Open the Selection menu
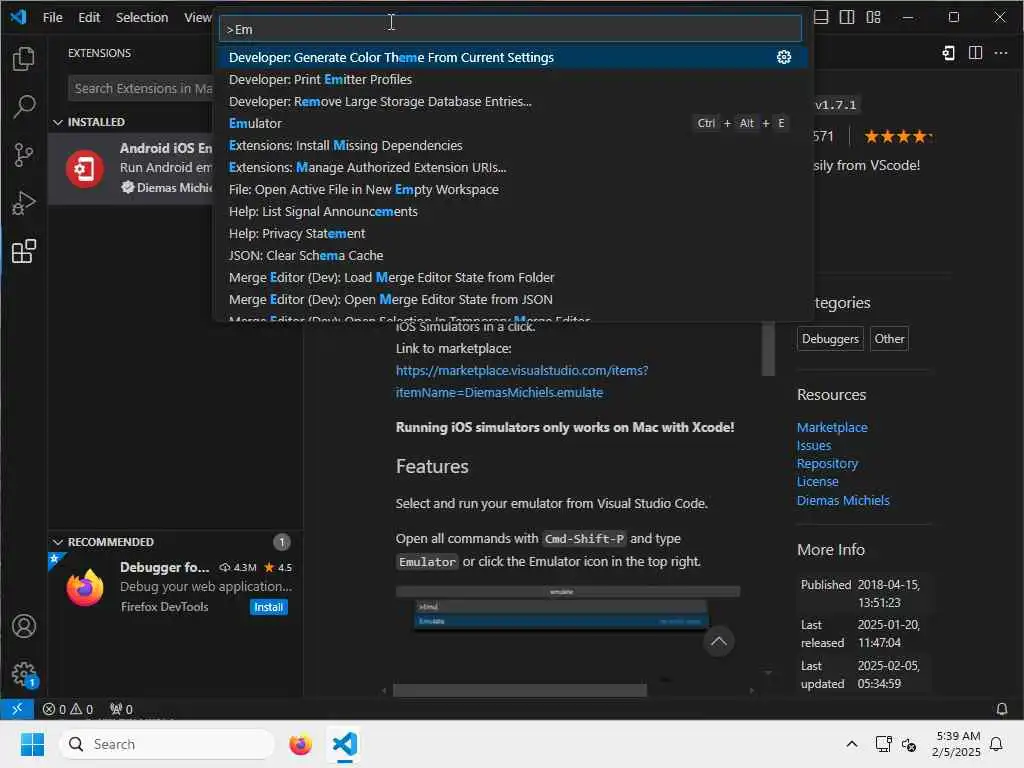Viewport: 1024px width, 768px height. tap(142, 18)
